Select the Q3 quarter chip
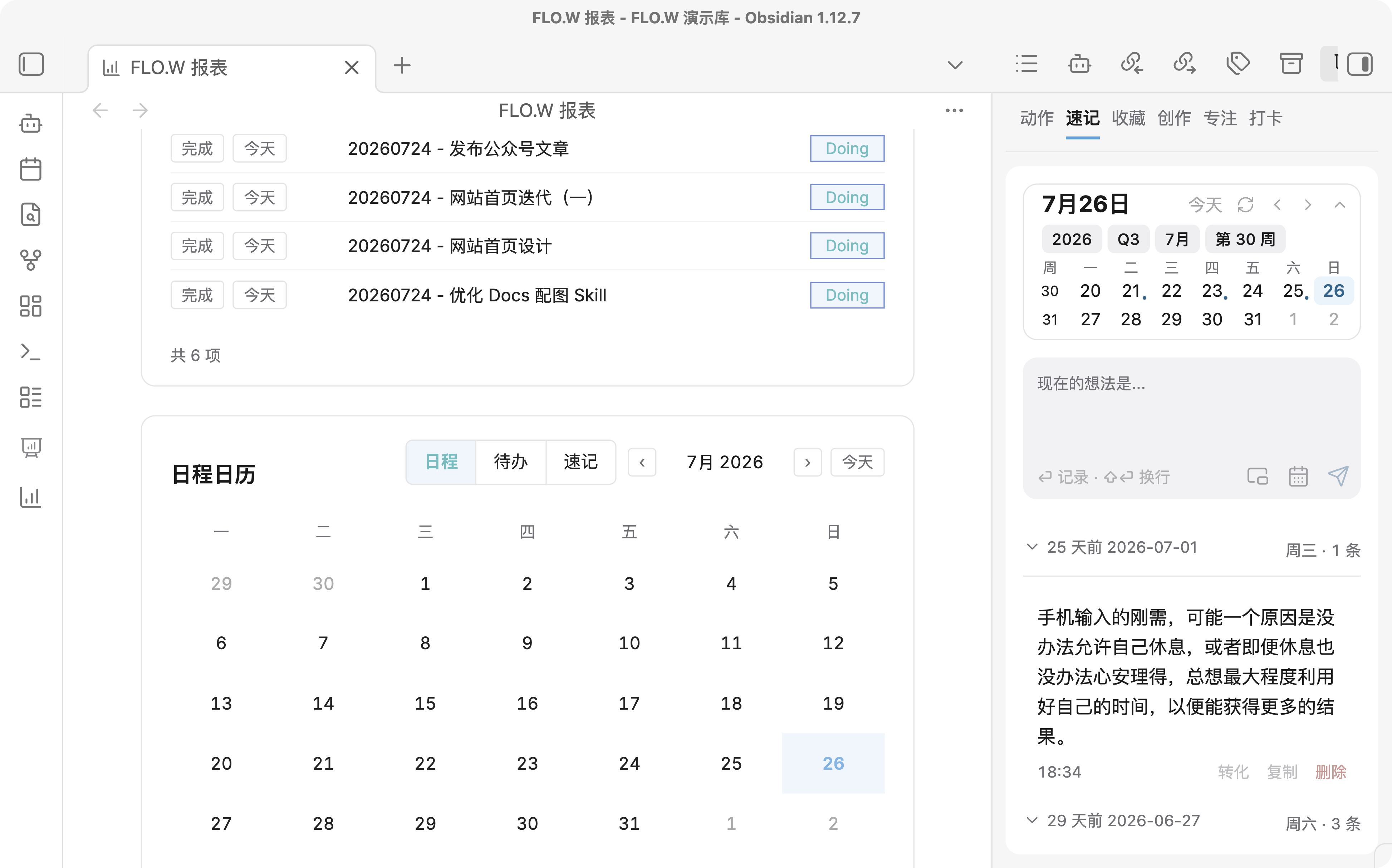Screen dimensions: 1392x868 tap(1128, 240)
